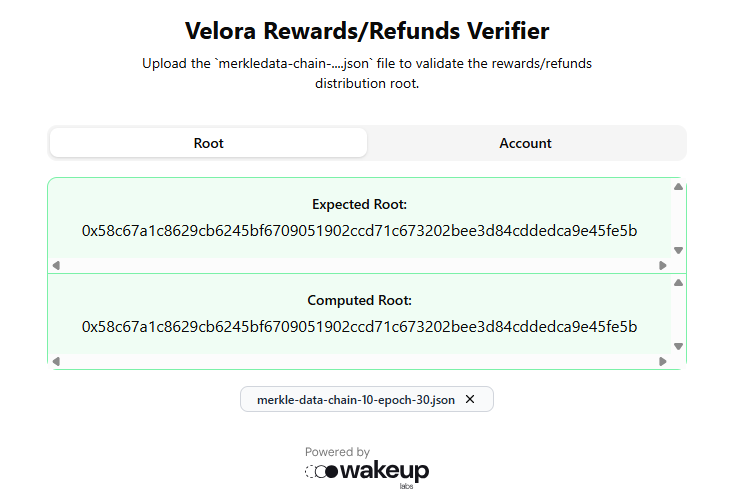Switch to the Root tab
This screenshot has height=502, width=743.
[208, 143]
